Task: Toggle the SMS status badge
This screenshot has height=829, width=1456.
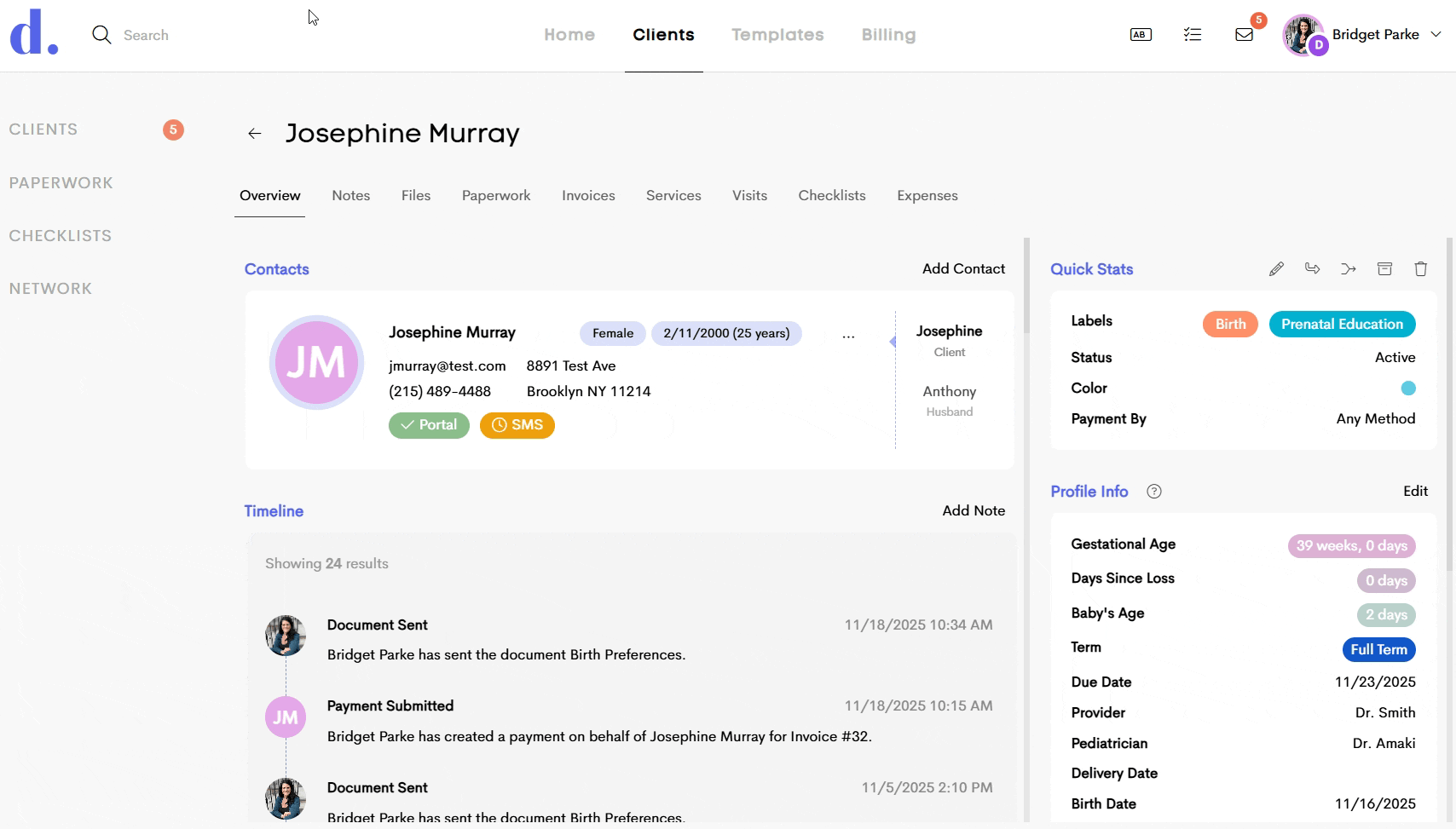Action: 517,425
